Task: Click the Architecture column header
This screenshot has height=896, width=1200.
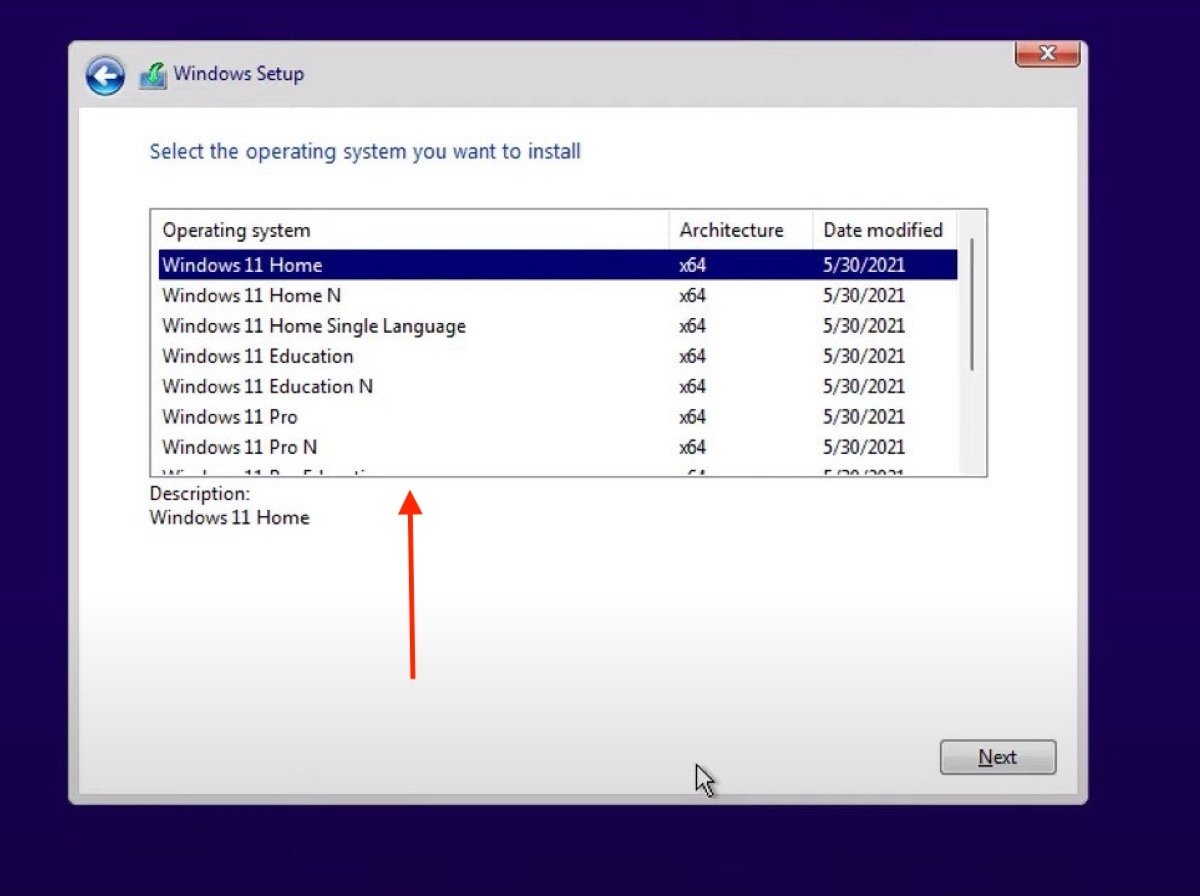Action: pos(741,230)
